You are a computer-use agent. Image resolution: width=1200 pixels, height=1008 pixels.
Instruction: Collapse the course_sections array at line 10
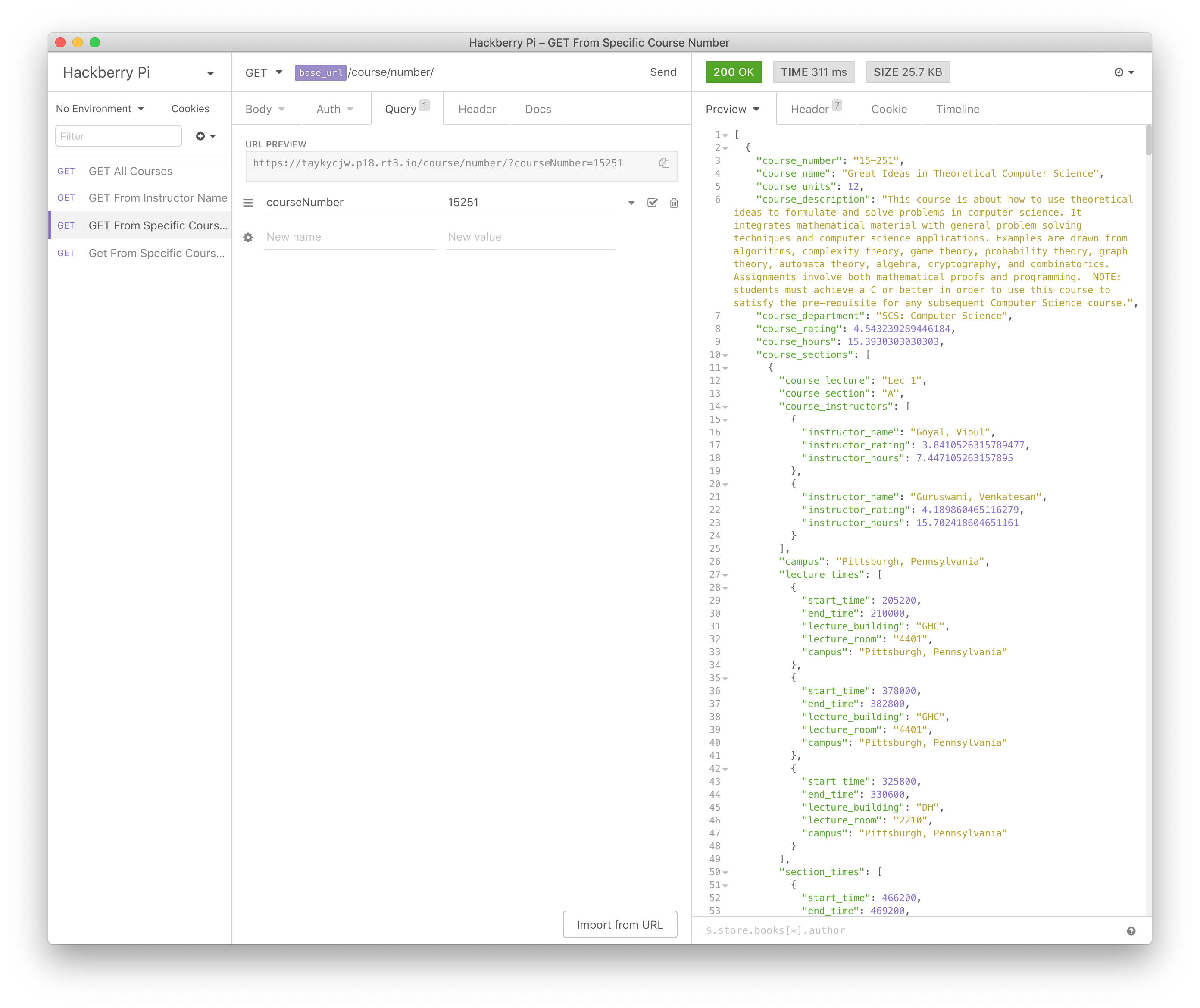pyautogui.click(x=725, y=355)
